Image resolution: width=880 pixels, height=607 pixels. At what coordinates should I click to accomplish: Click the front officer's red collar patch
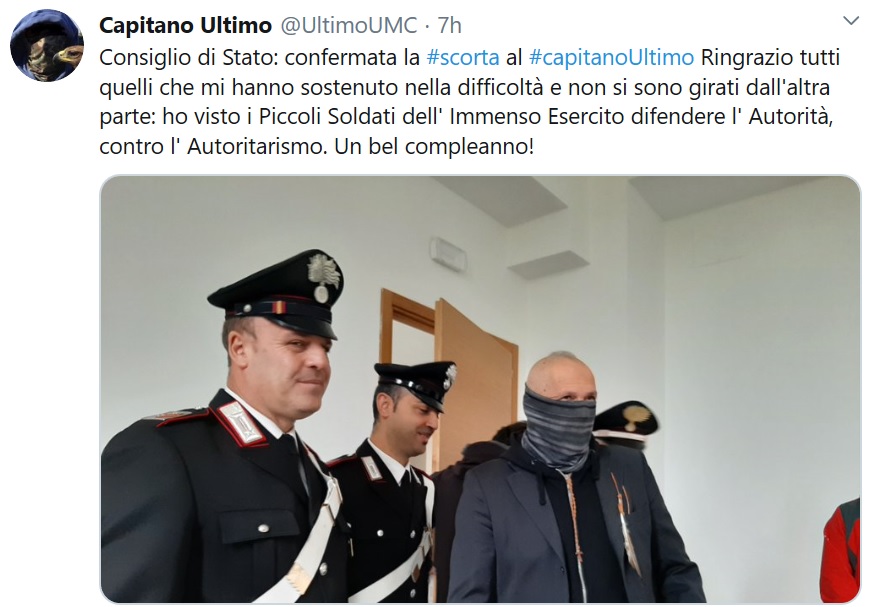click(x=242, y=422)
